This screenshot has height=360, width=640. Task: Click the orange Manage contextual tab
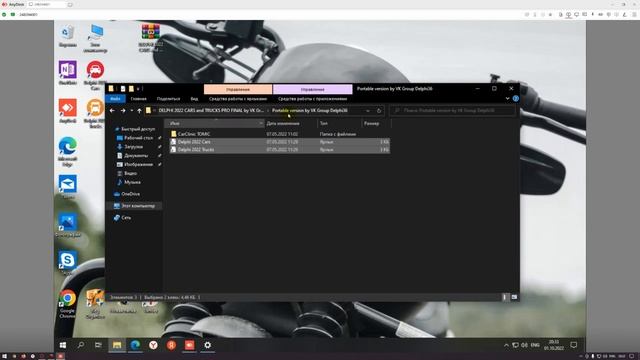click(238, 89)
